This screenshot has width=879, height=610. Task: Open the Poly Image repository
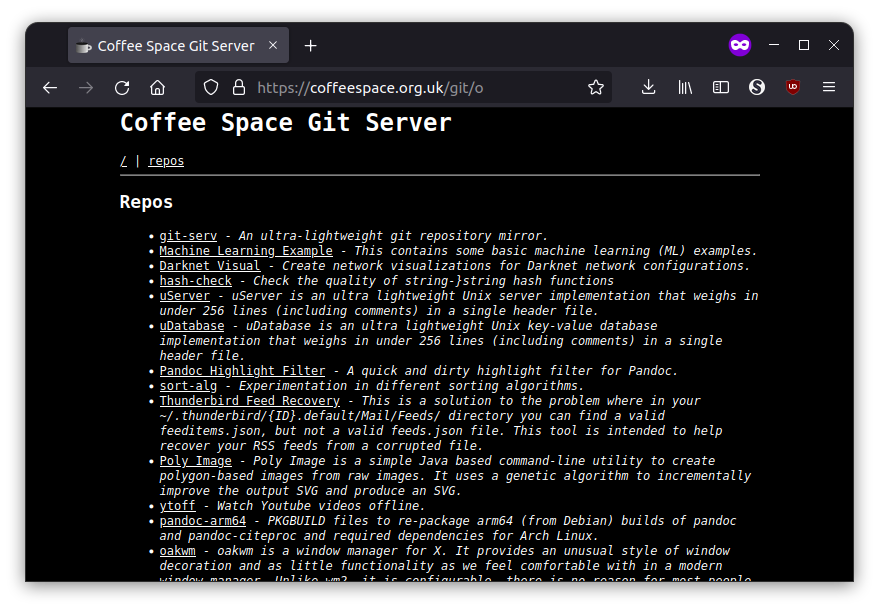(195, 461)
